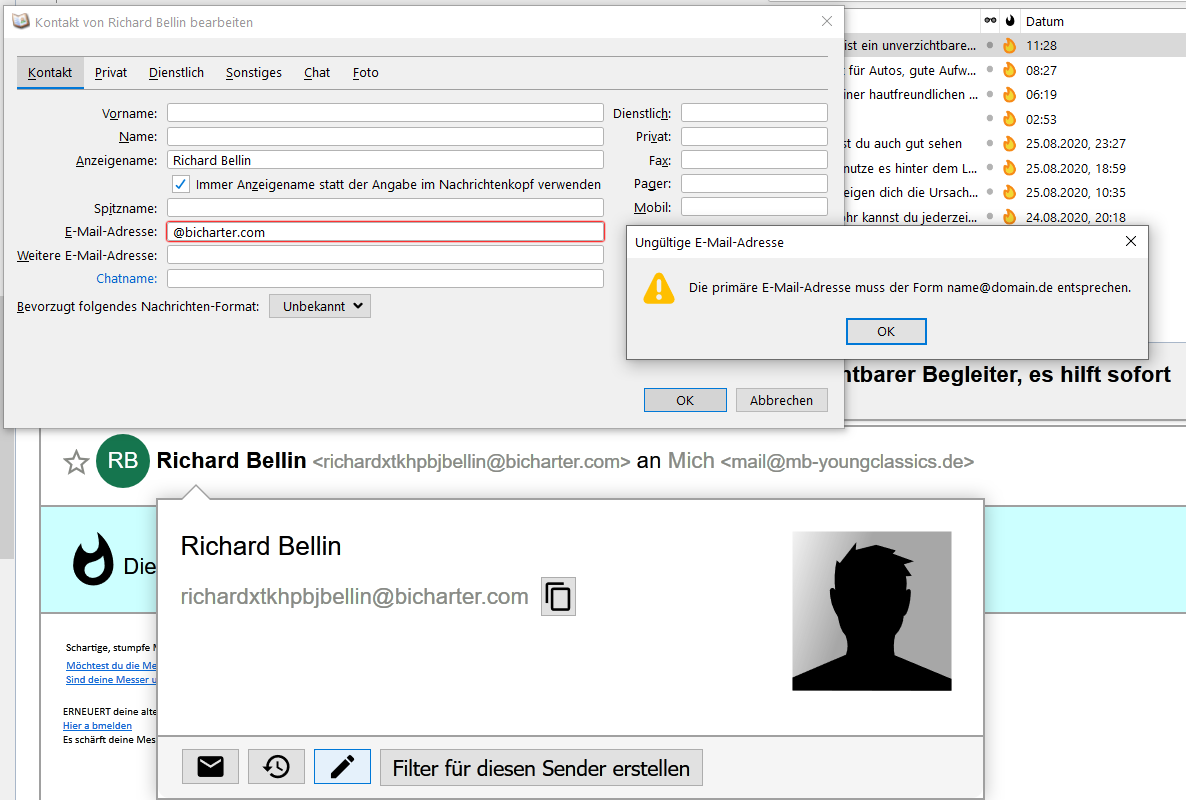Click the 'Möchtest du die Me…' link

click(110, 665)
